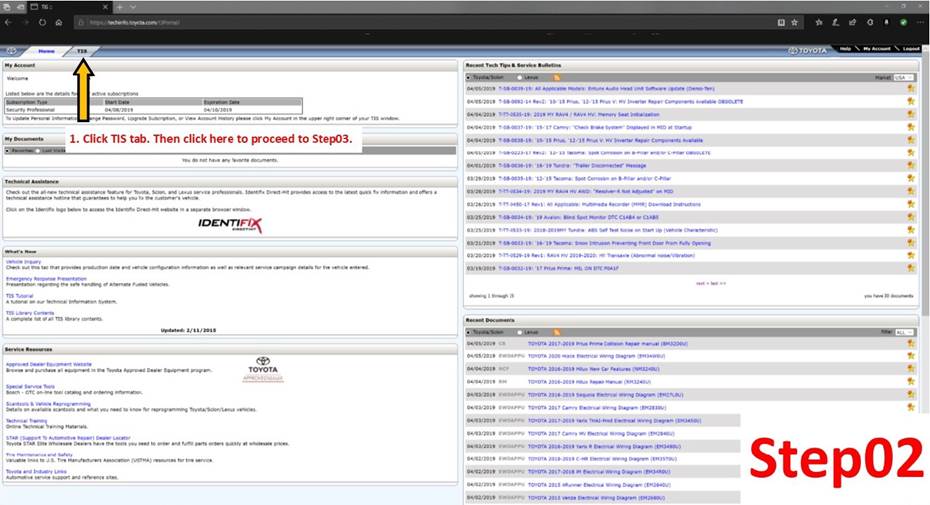Open the Help menu link
The height and width of the screenshot is (505, 930).
click(845, 49)
